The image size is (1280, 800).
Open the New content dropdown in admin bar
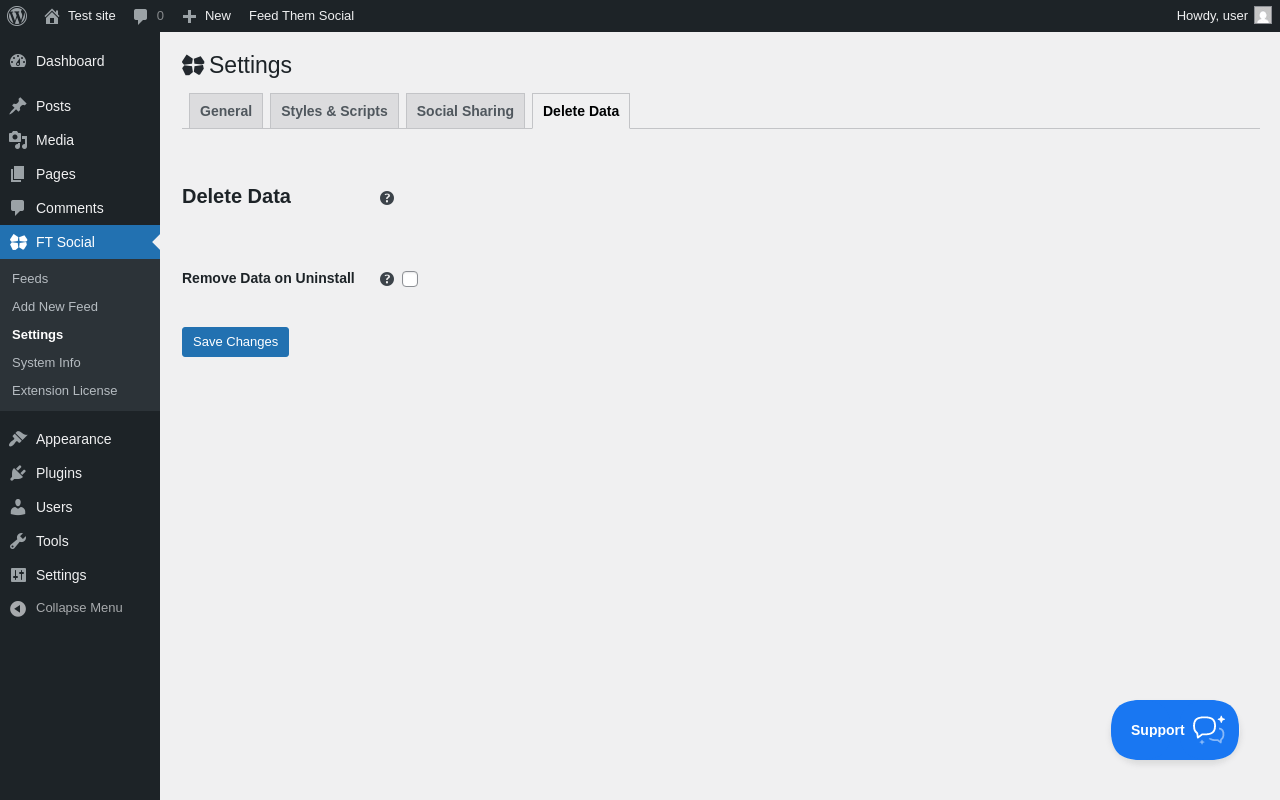pyautogui.click(x=207, y=16)
